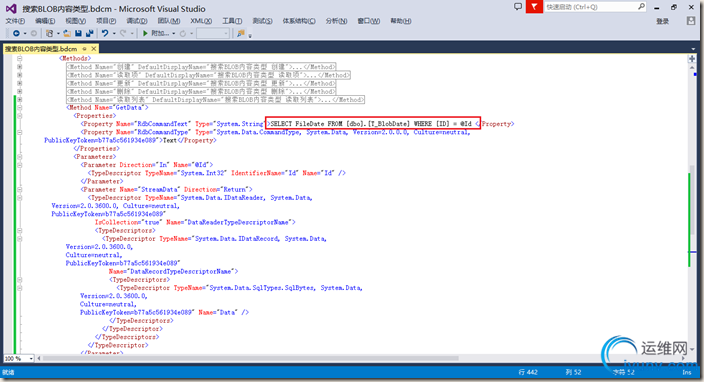Open the 文件(F) menu

click(15, 21)
